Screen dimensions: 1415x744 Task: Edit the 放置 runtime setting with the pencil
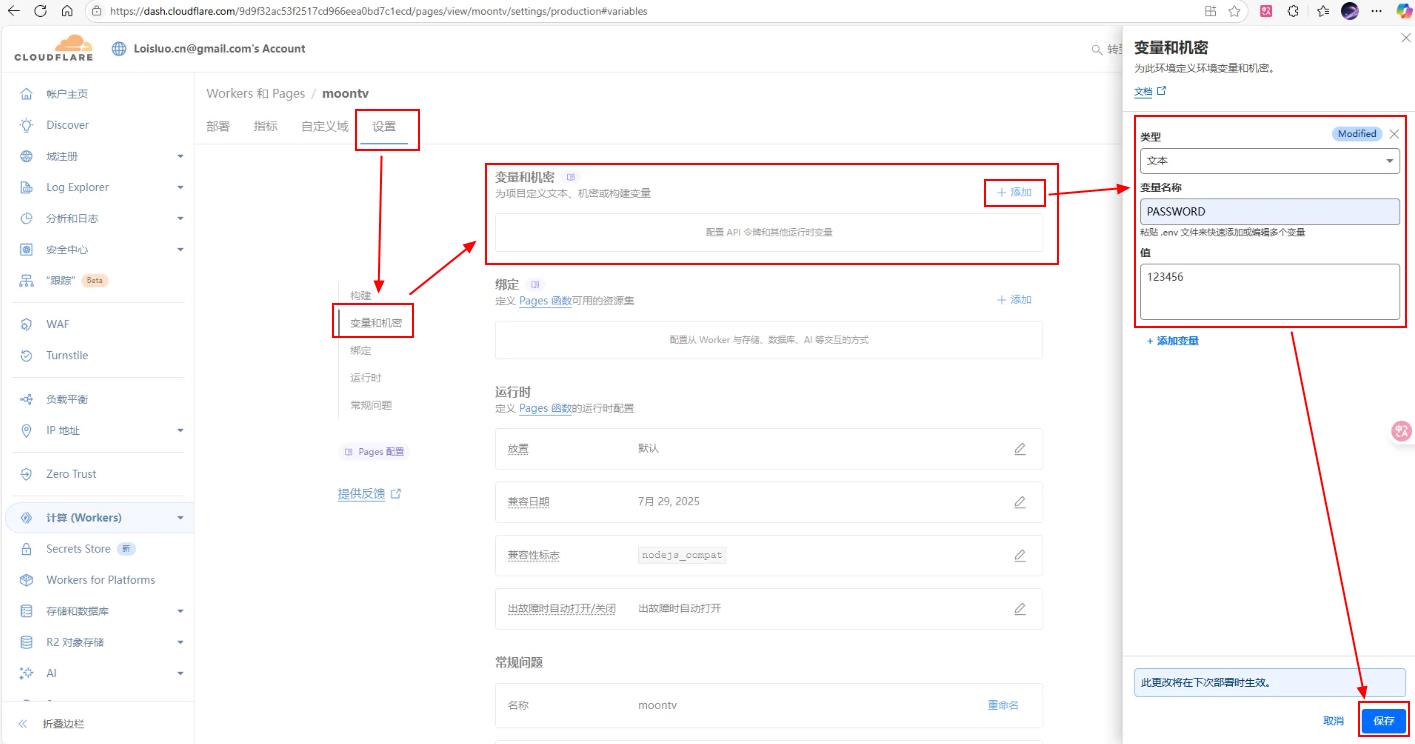point(1020,449)
